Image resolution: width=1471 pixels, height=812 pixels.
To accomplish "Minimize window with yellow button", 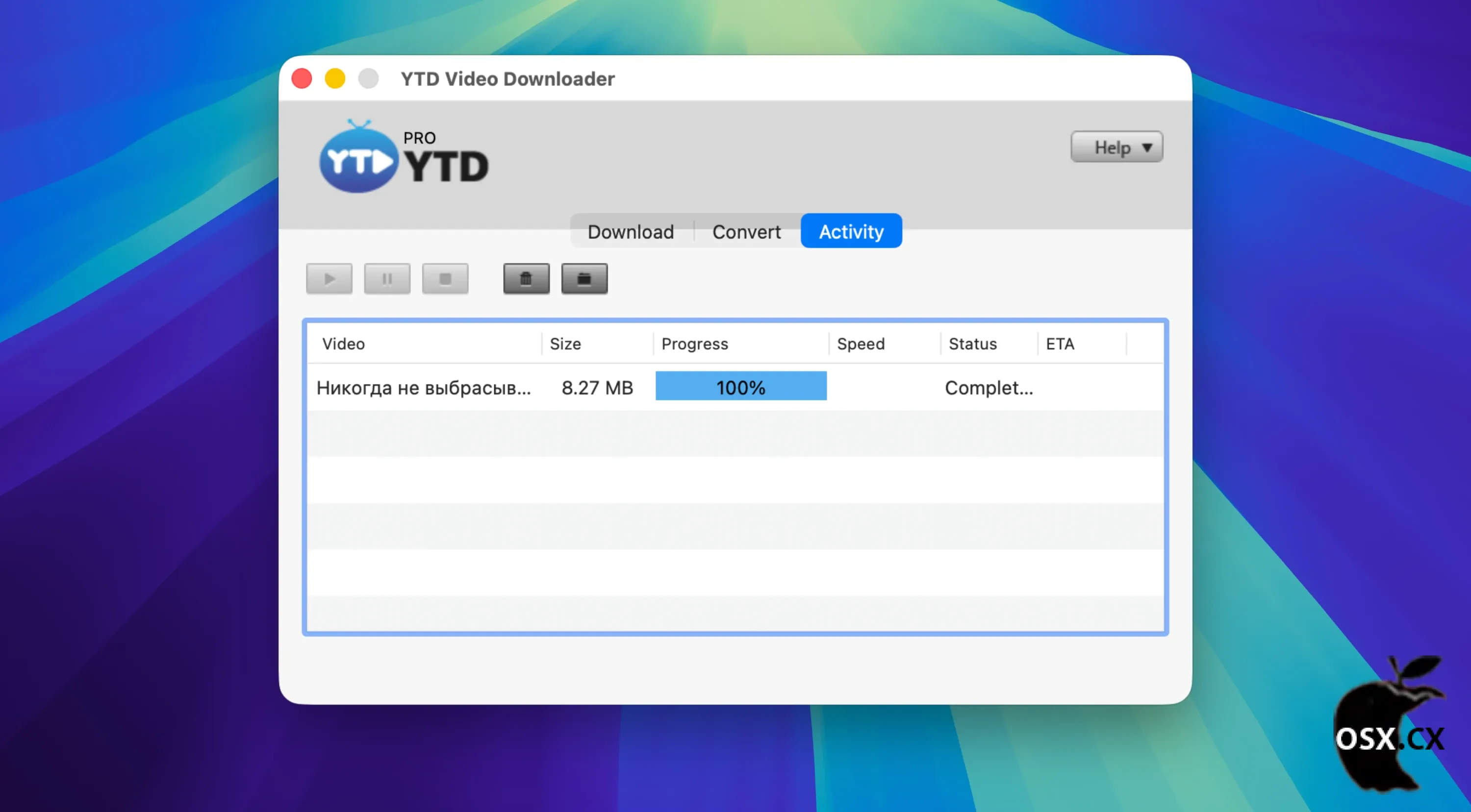I will click(334, 78).
